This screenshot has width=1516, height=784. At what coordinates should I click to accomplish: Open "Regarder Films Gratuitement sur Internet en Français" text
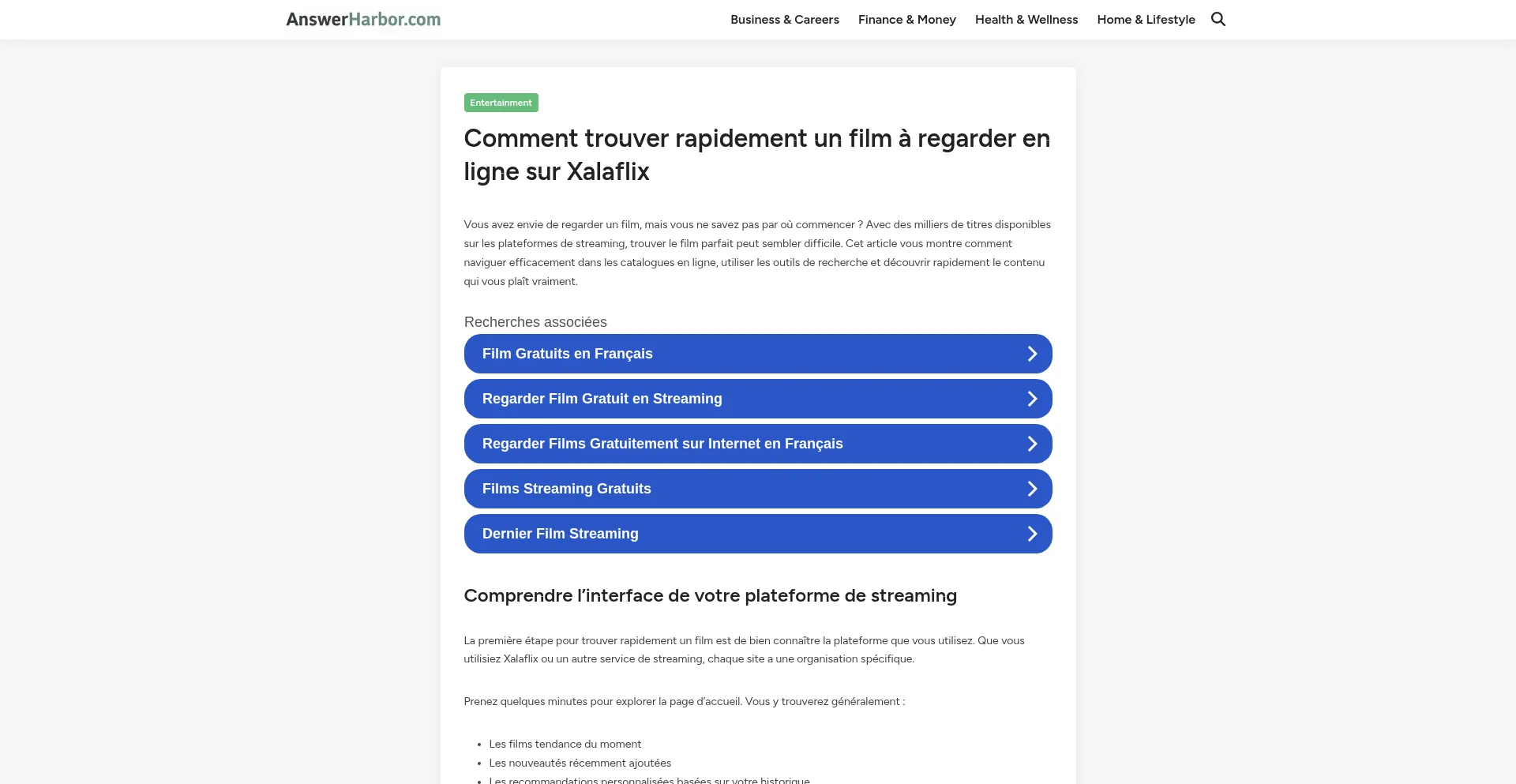click(662, 444)
